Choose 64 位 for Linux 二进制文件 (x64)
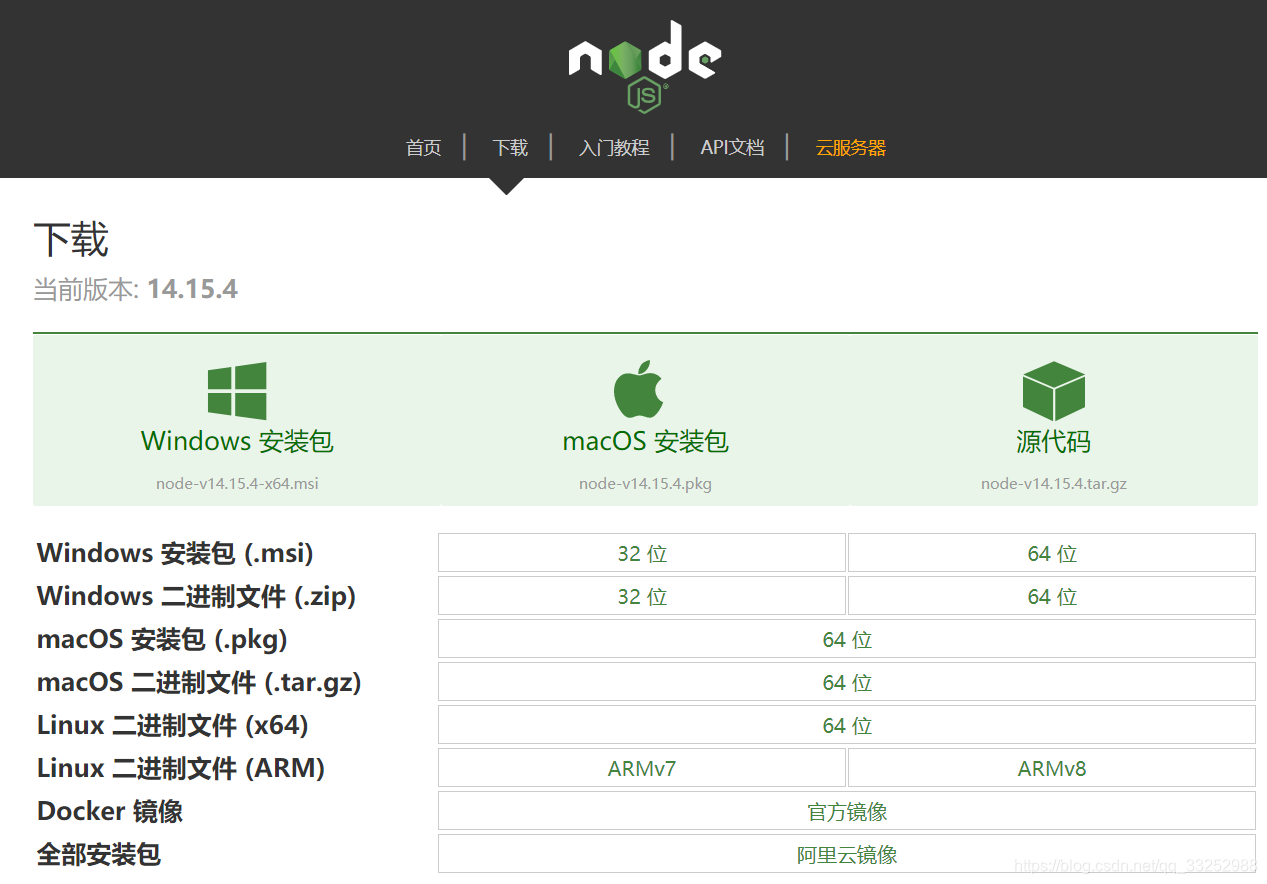 [x=847, y=725]
